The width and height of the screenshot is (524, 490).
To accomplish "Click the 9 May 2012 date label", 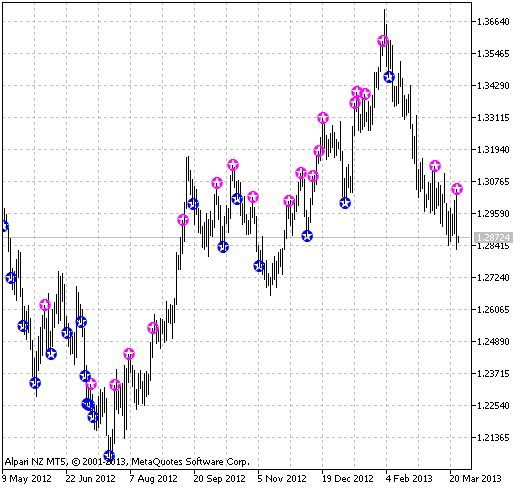I will click(27, 479).
